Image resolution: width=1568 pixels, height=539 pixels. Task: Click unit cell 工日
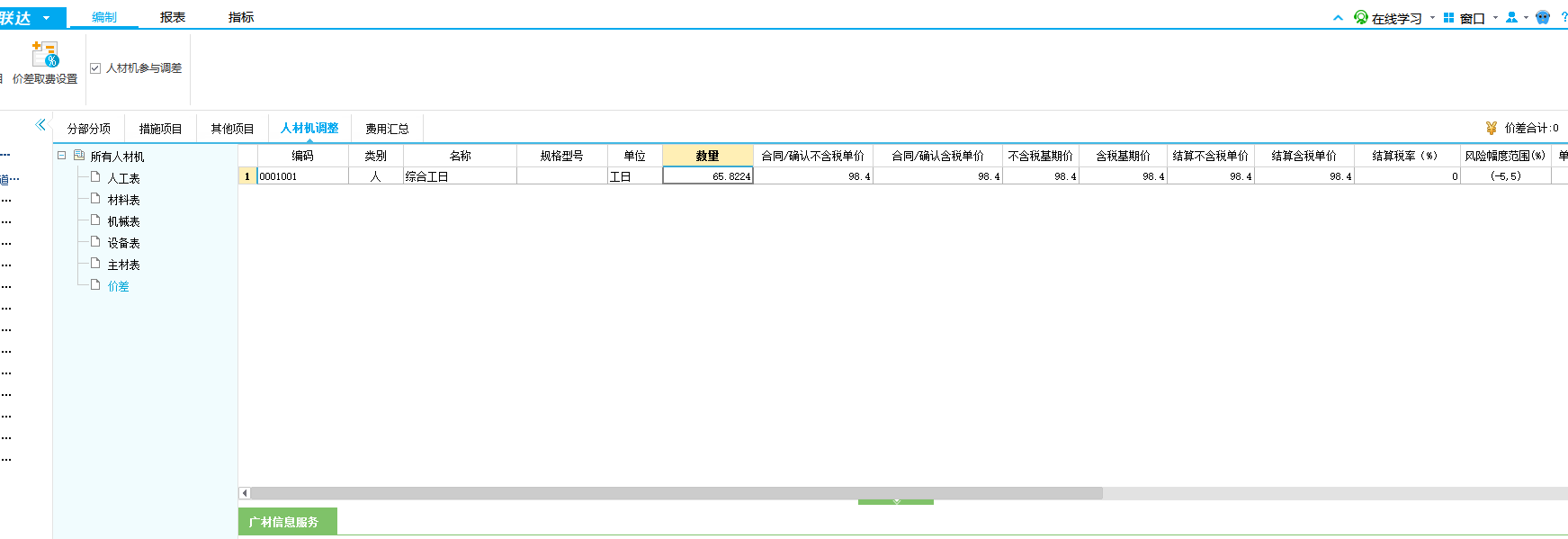635,176
